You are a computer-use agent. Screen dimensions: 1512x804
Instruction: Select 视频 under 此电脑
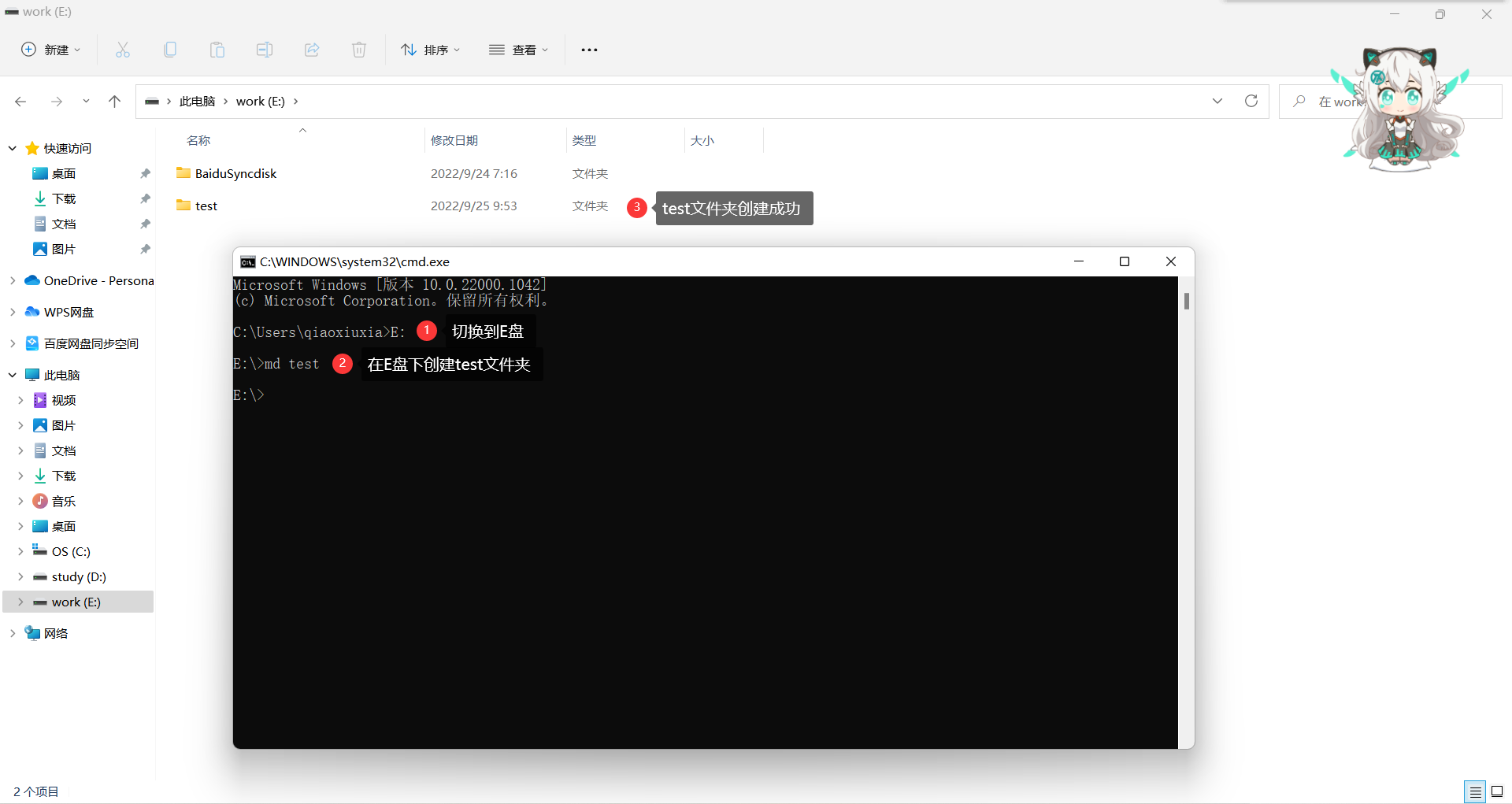click(54, 400)
